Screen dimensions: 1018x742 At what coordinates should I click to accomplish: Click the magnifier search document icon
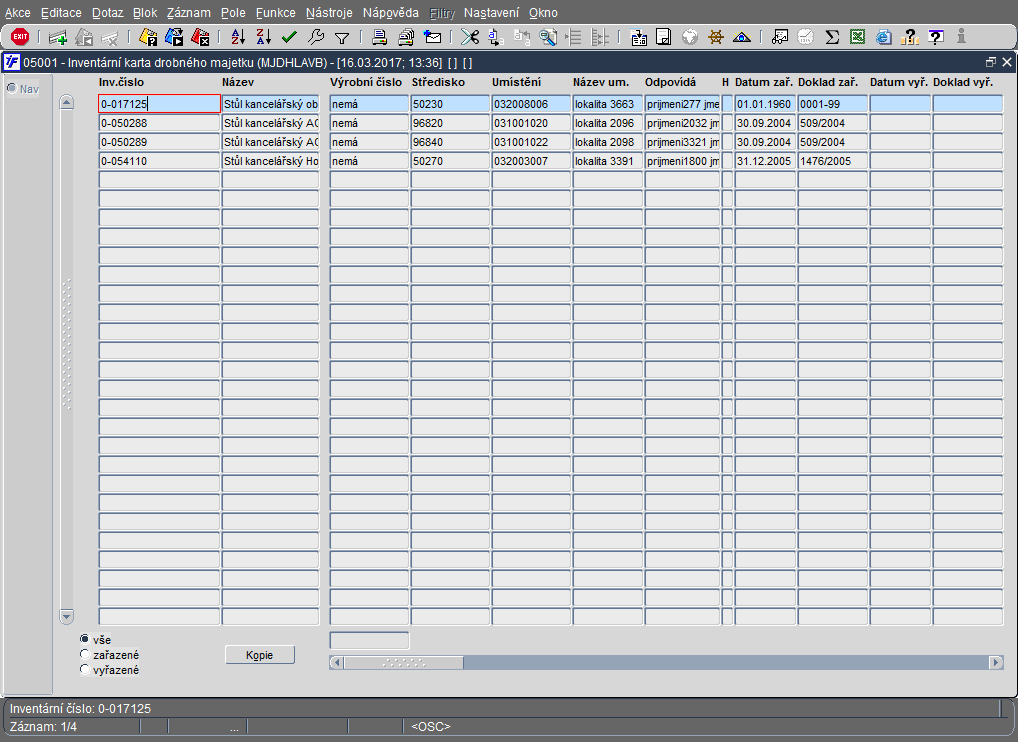(548, 37)
